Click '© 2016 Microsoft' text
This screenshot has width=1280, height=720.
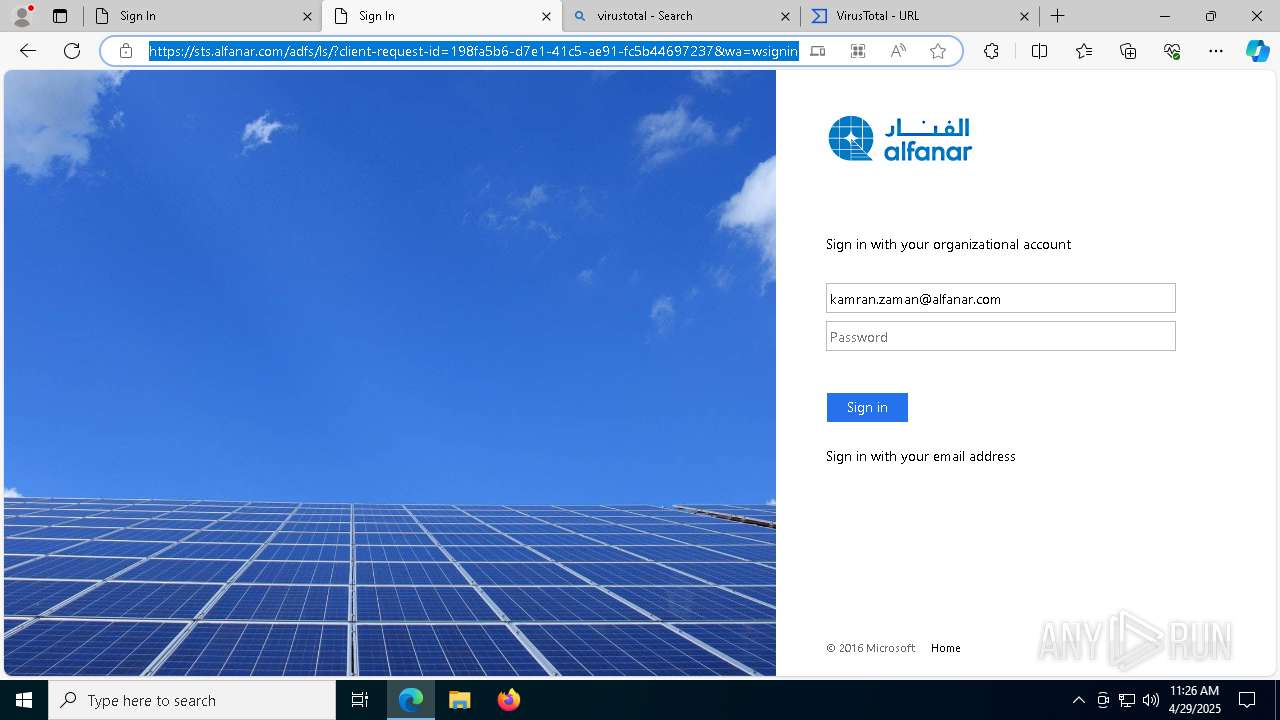(870, 648)
